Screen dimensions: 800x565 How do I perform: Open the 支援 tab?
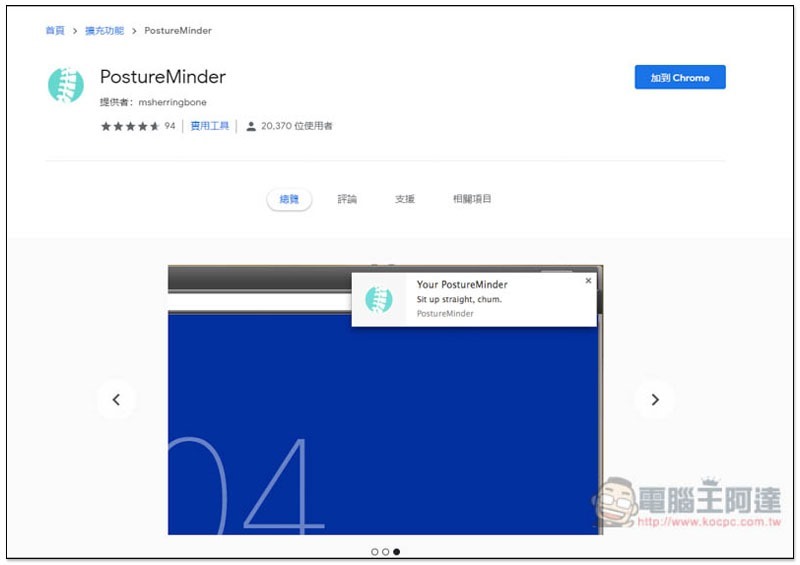(x=405, y=199)
